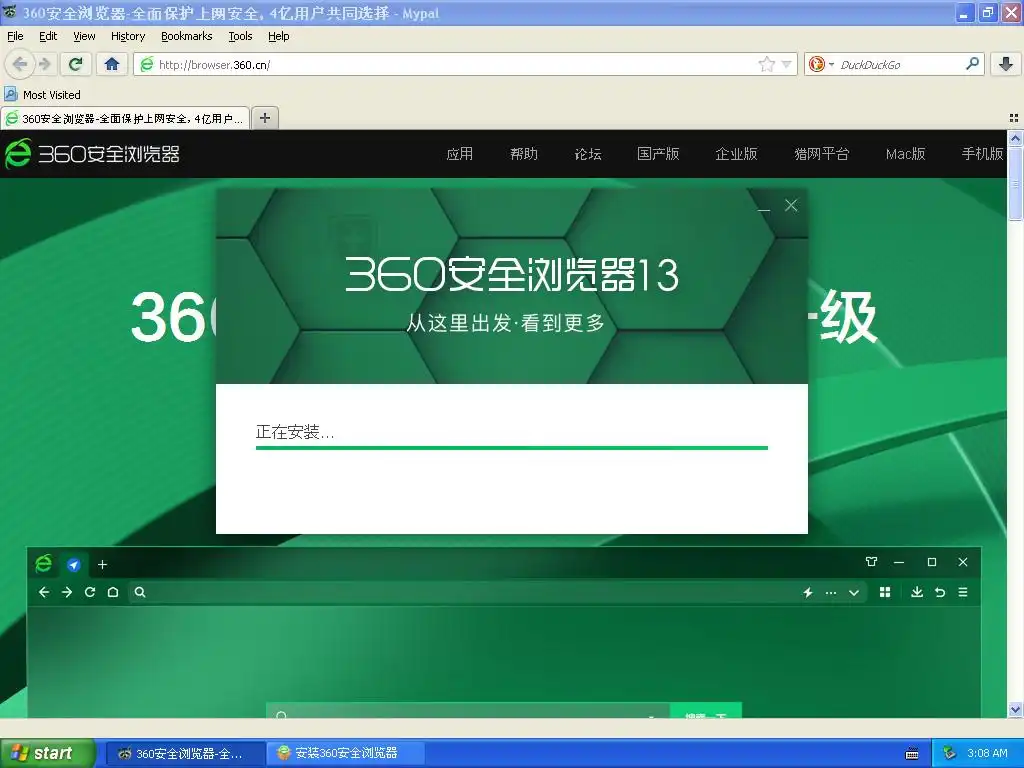Click the preview browser forward arrow
This screenshot has height=768, width=1024.
point(67,592)
